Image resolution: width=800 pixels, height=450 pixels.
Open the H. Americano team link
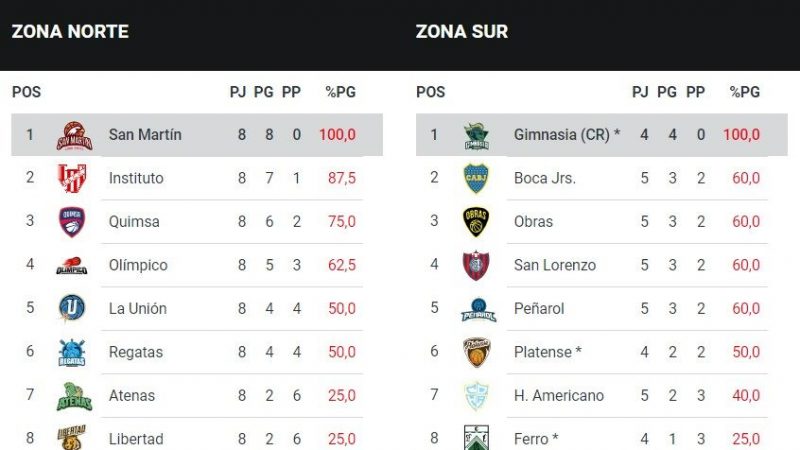pos(559,395)
